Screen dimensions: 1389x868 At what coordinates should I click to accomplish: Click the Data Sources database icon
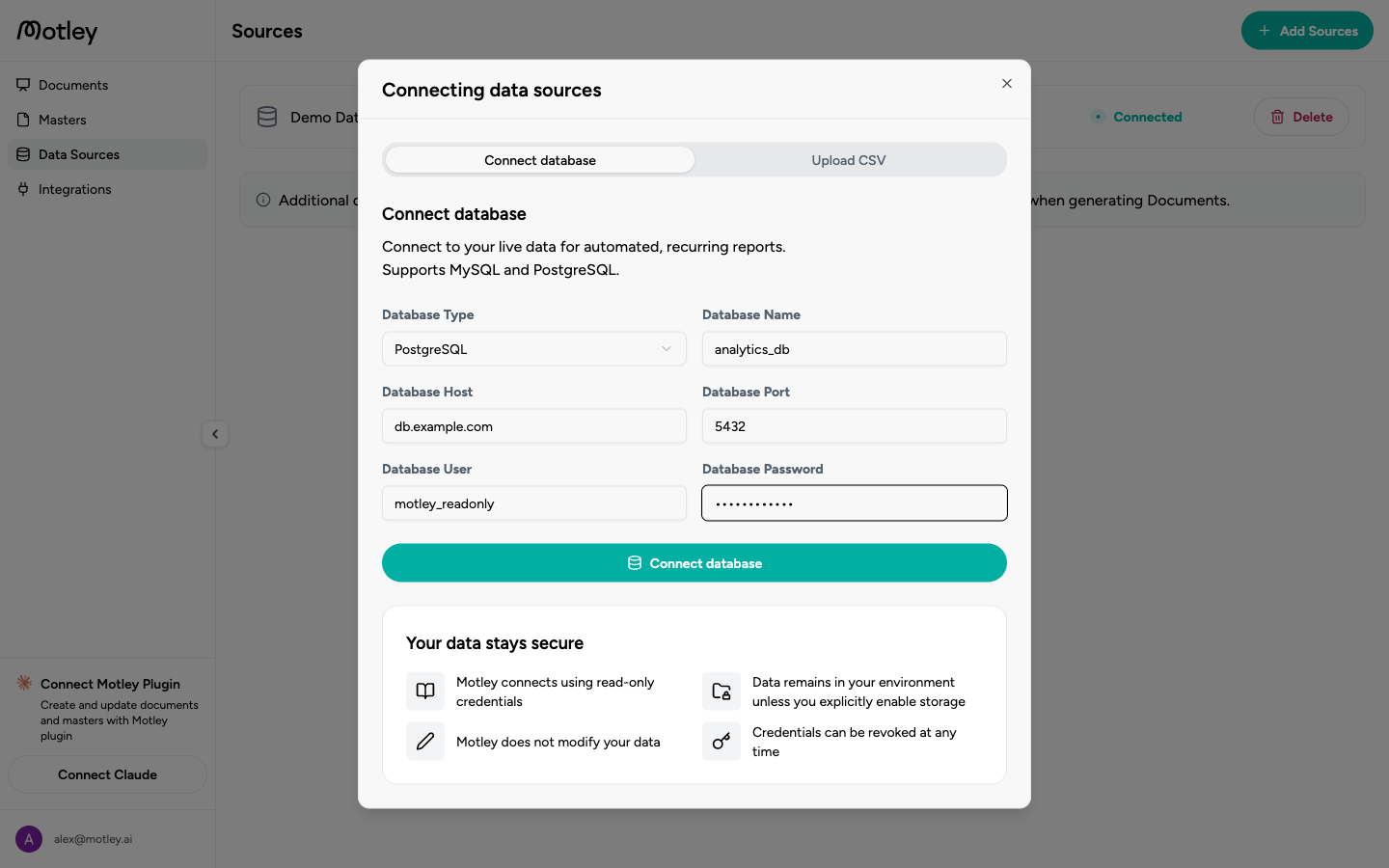coord(23,154)
